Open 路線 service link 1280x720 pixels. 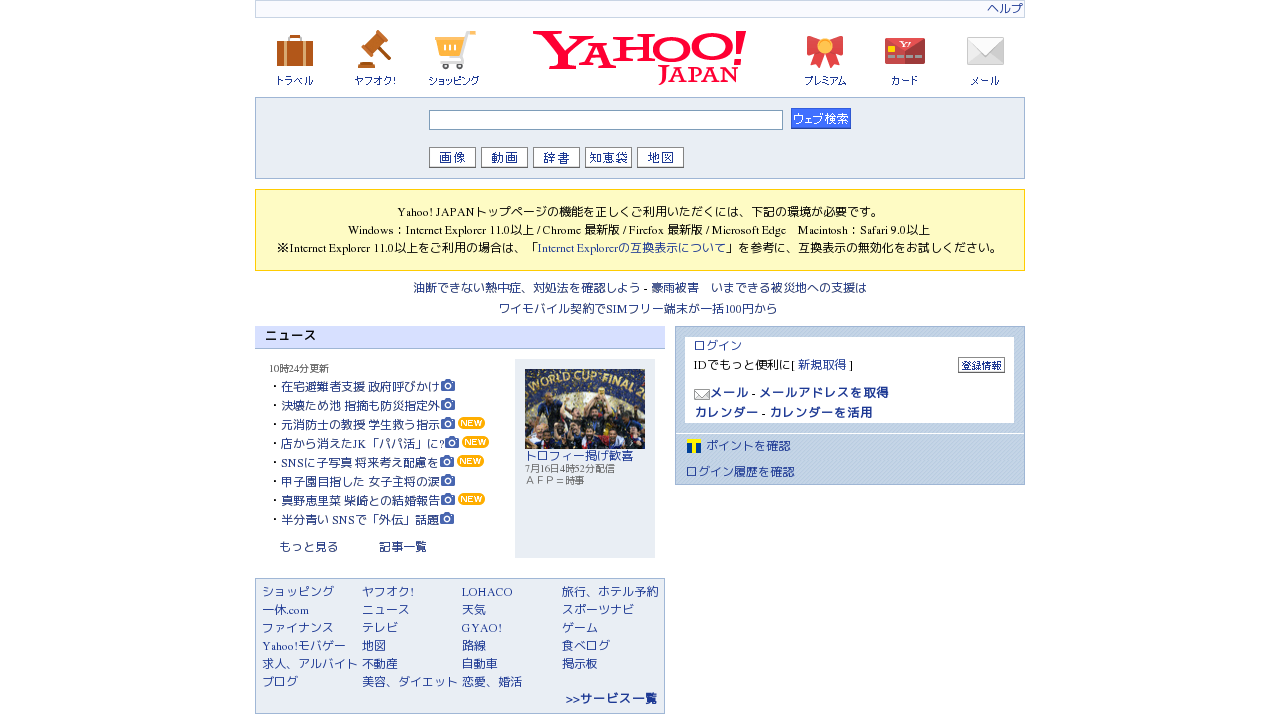click(x=474, y=645)
